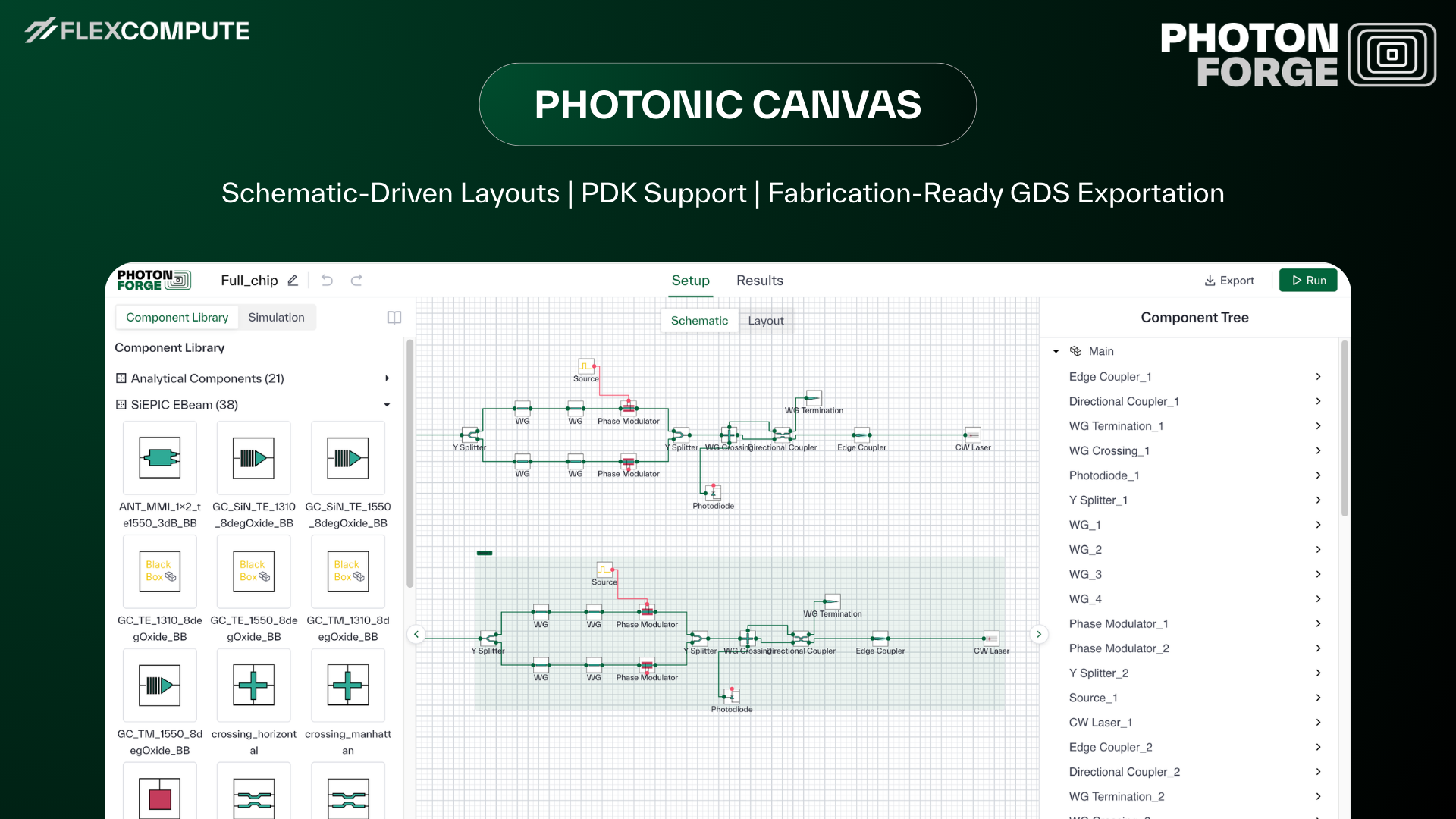1456x819 pixels.
Task: Click the undo icon
Action: [326, 280]
